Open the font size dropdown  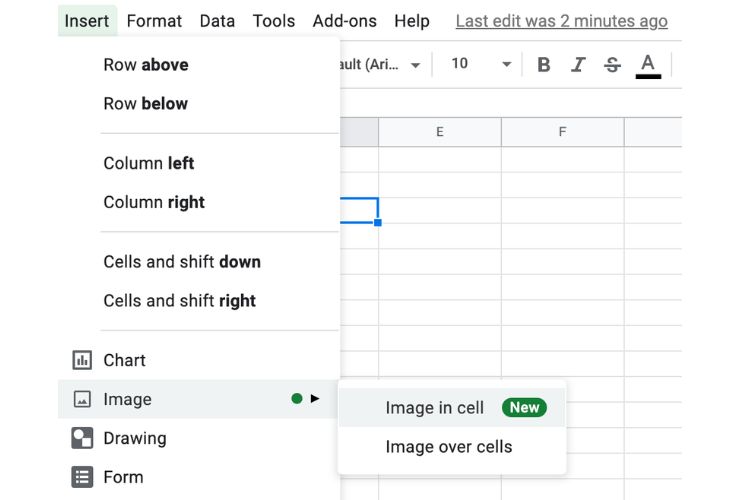click(x=480, y=64)
